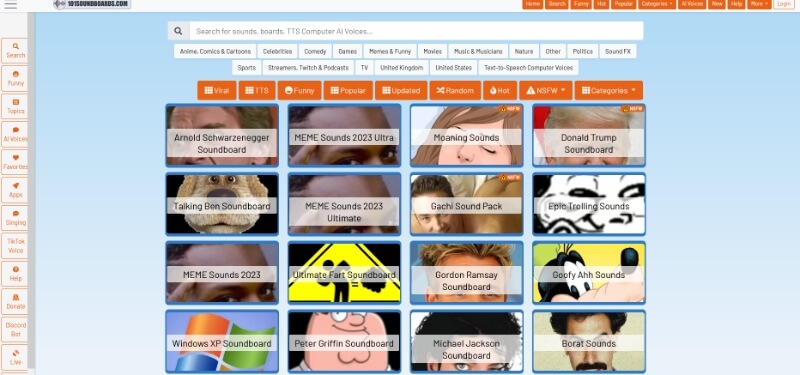Select the Help item in top navigation
Viewport: 800px width, 375px height.
coord(736,4)
